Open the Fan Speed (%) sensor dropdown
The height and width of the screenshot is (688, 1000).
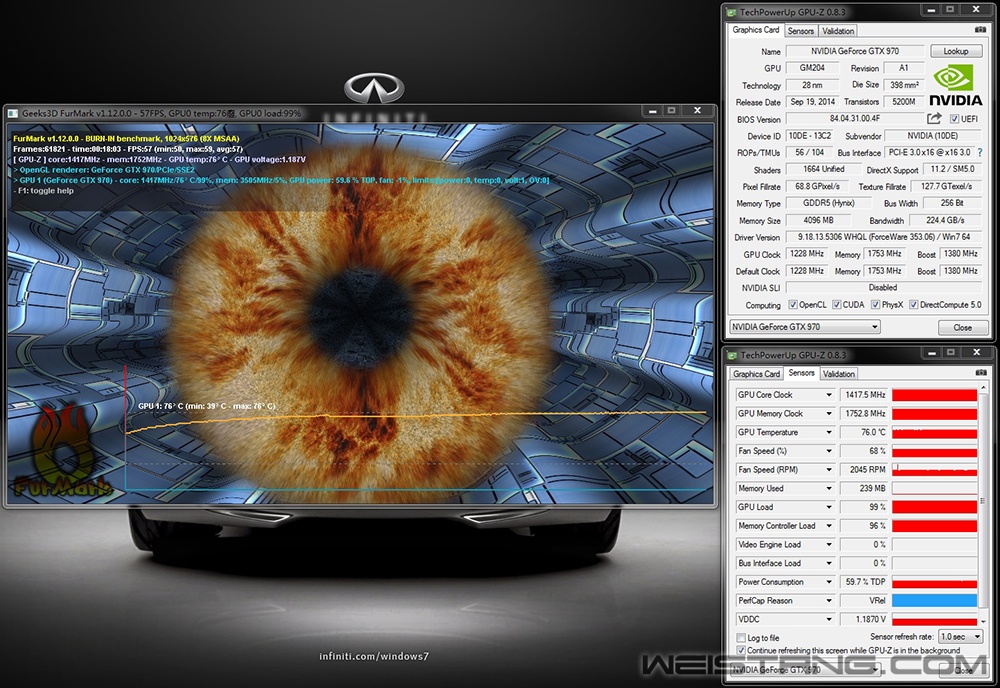(829, 451)
